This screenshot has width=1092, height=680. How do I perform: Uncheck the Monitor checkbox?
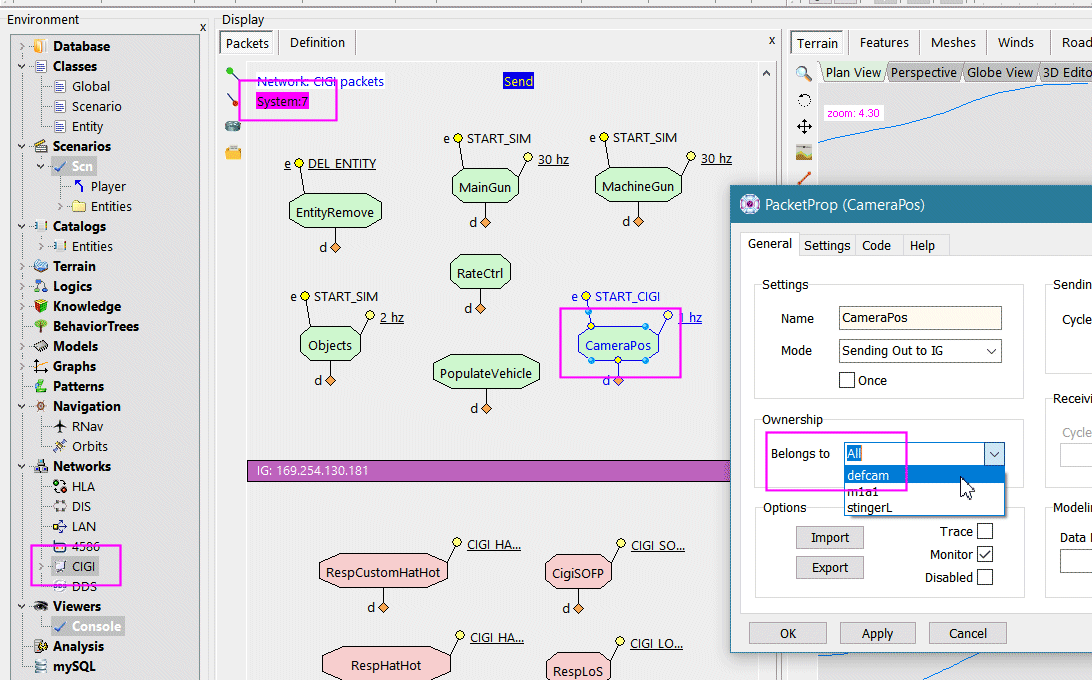[985, 554]
